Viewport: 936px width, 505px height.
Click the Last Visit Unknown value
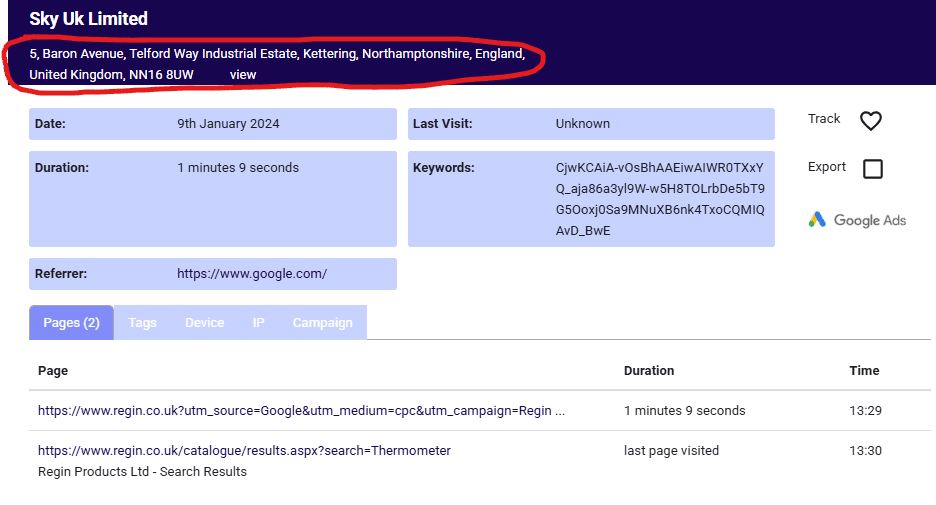tap(583, 124)
